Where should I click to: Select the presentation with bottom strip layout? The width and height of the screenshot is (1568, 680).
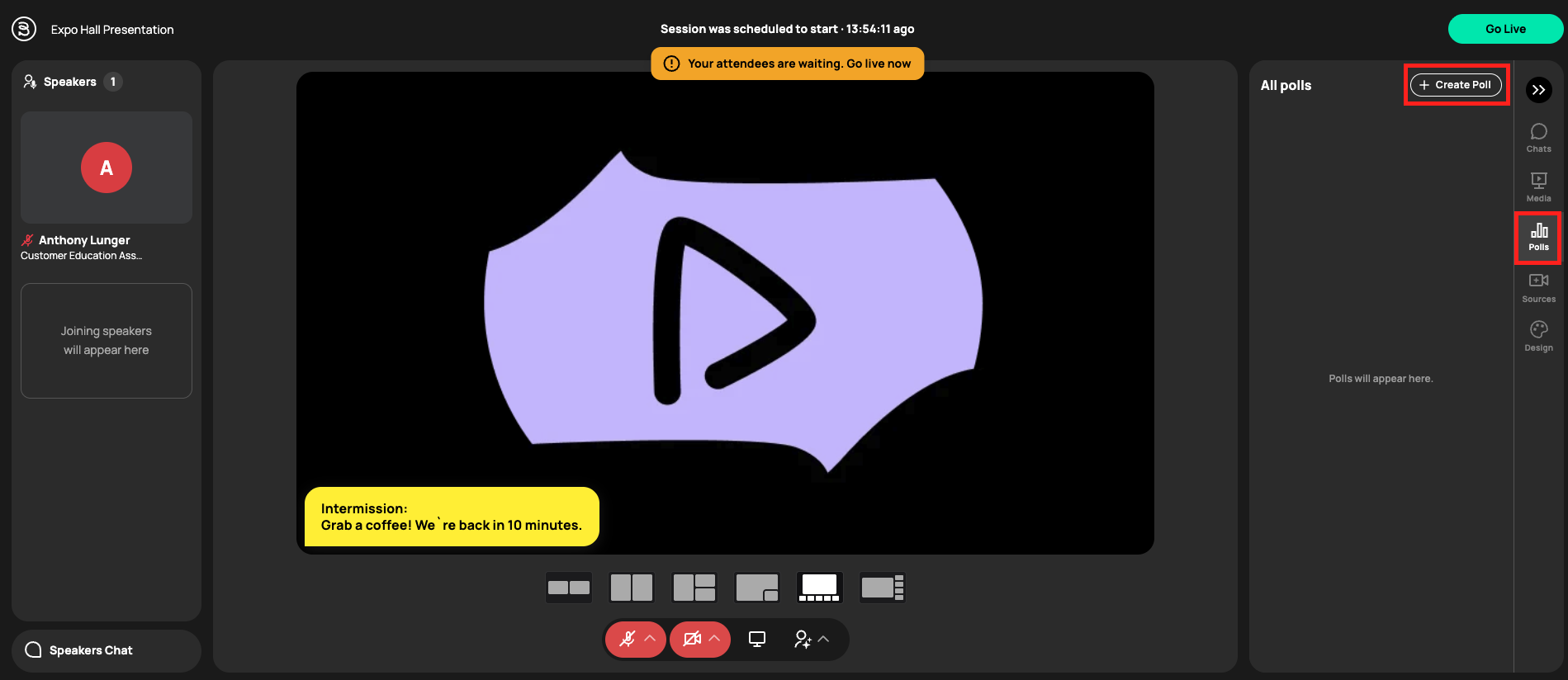(x=819, y=588)
